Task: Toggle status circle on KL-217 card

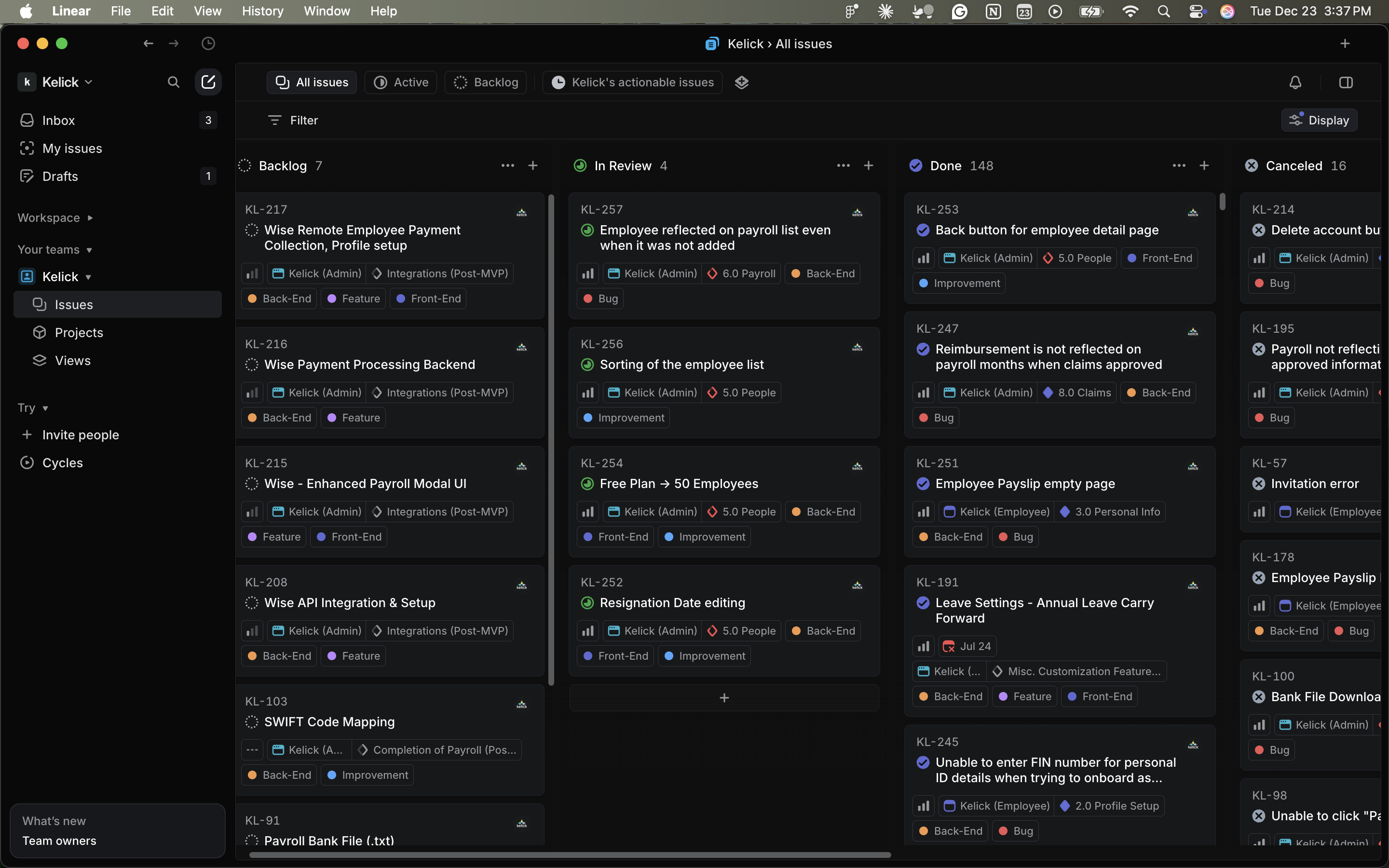Action: tap(251, 230)
